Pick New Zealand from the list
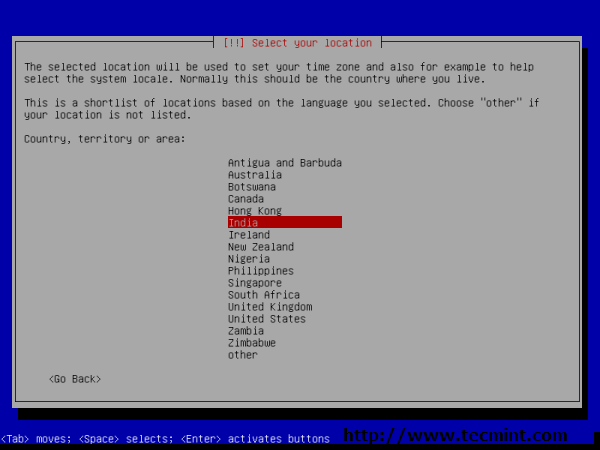Screen dimensions: 600x450 (261, 247)
